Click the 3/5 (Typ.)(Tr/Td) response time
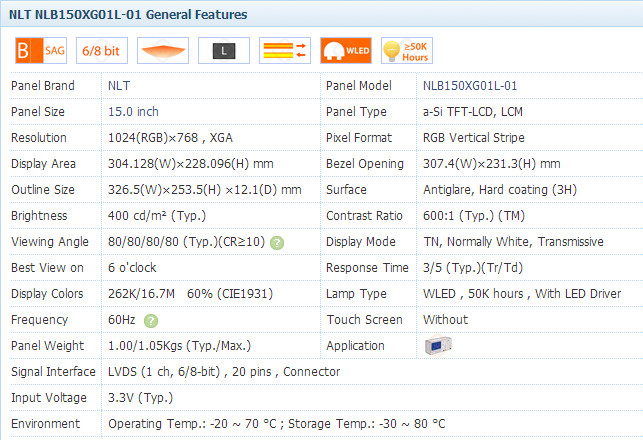Screen dimensions: 643x440 coord(473,268)
